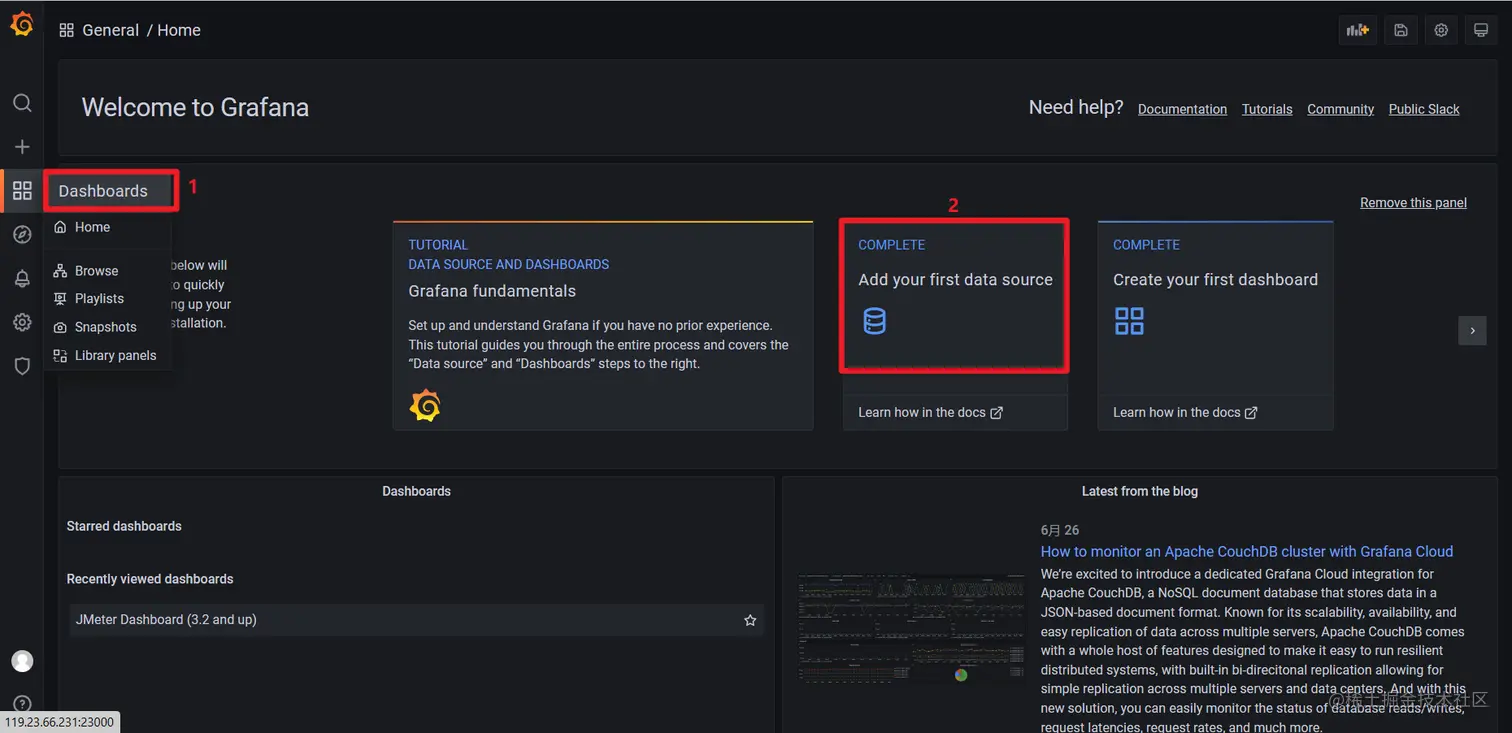Image resolution: width=1512 pixels, height=733 pixels.
Task: Click the General breadcrumb
Action: [111, 30]
